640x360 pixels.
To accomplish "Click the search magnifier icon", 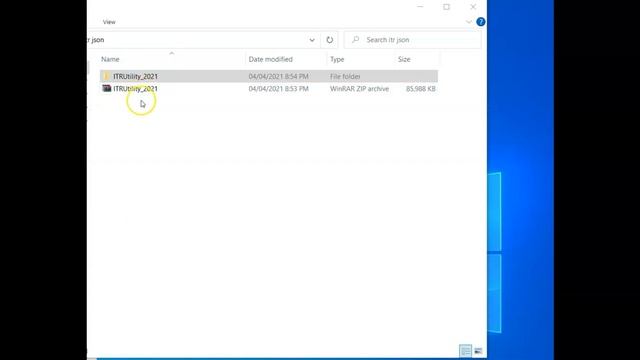I will coord(356,40).
